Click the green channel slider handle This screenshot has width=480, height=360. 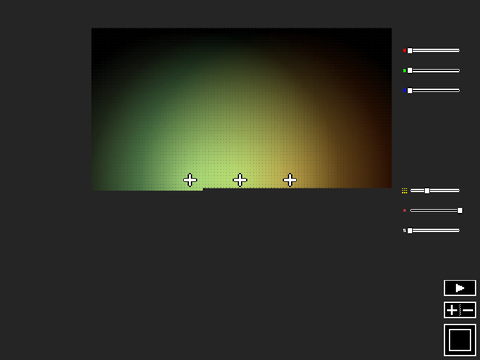[x=410, y=71]
